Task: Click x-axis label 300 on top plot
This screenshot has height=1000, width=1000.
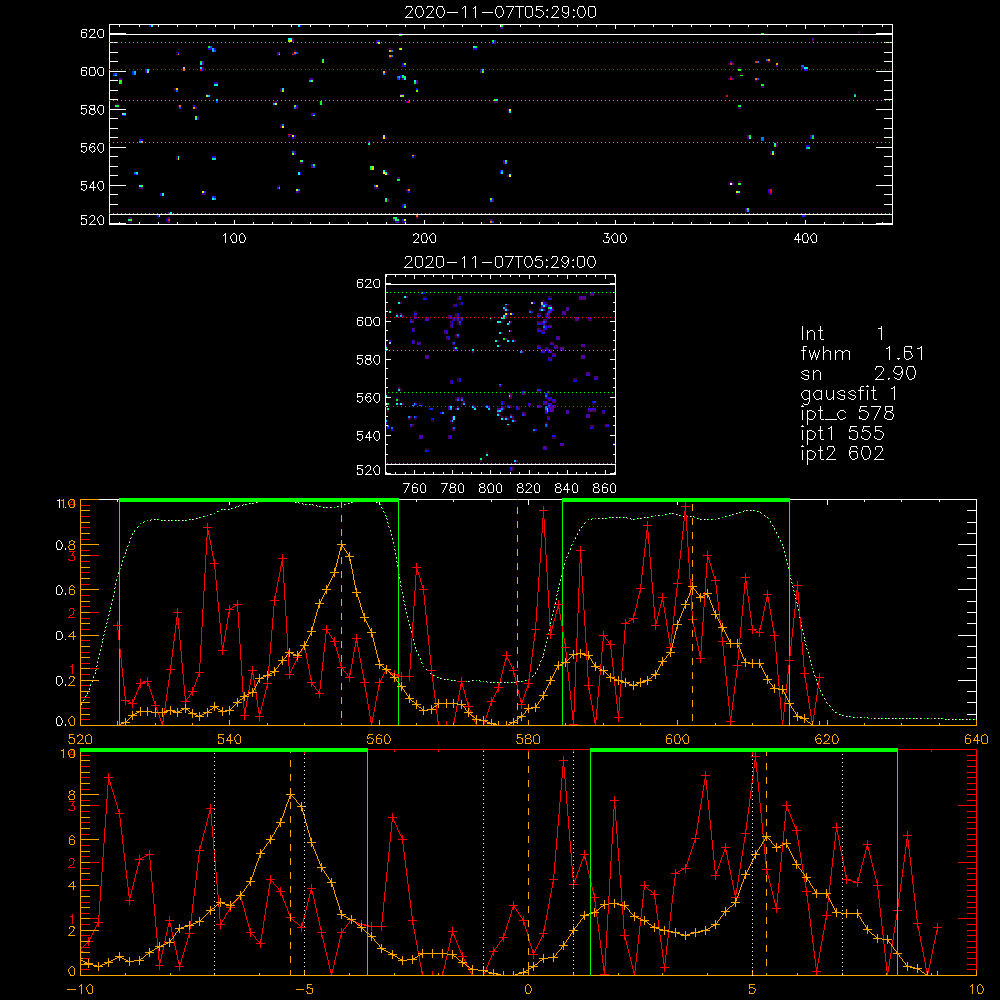Action: pos(615,239)
